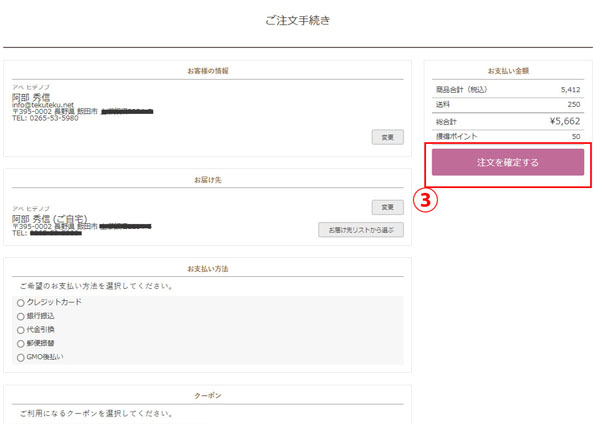Pick 郵便振替 payment radio button

(x=21, y=343)
